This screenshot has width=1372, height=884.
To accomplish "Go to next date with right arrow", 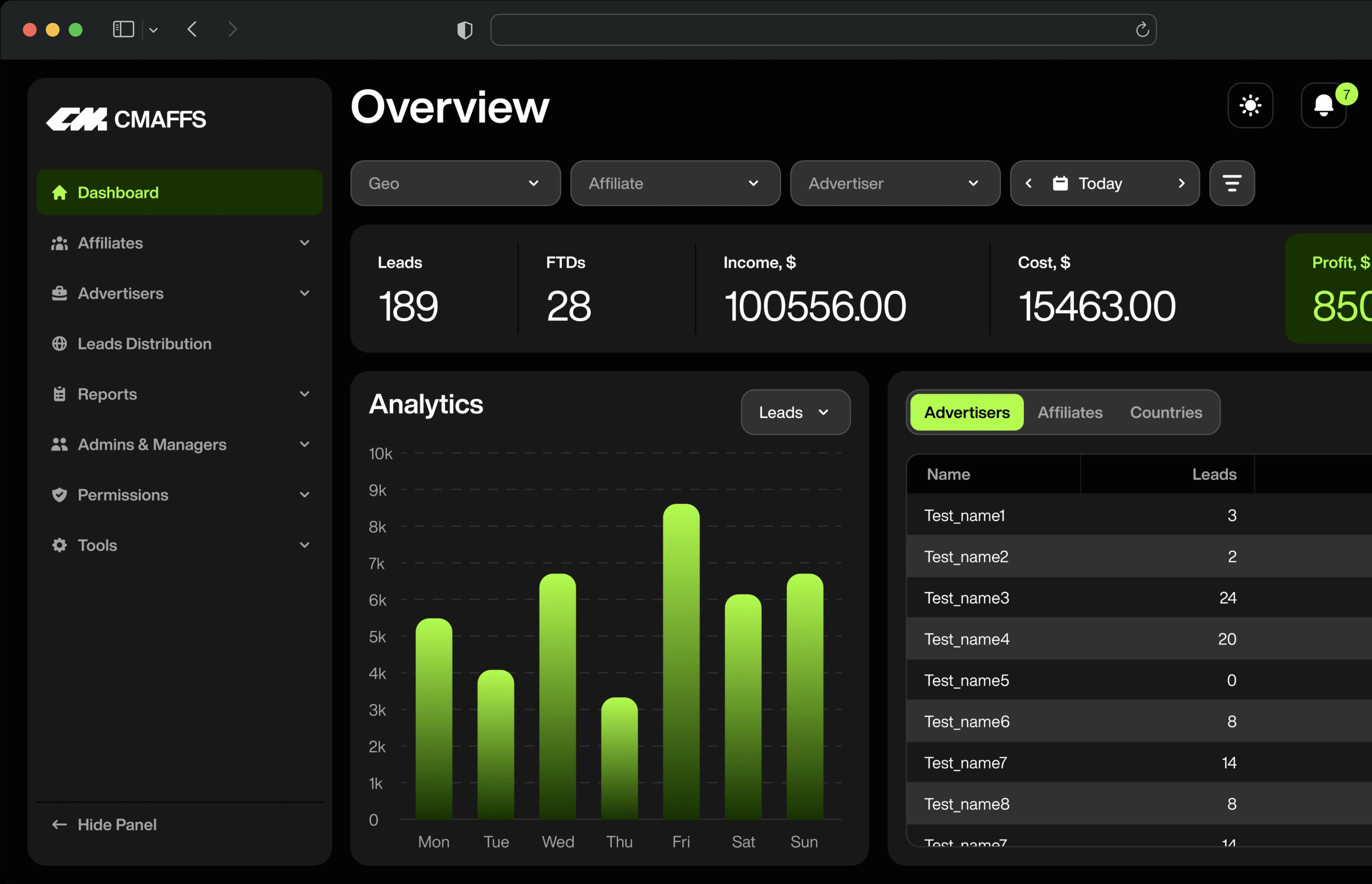I will point(1182,183).
